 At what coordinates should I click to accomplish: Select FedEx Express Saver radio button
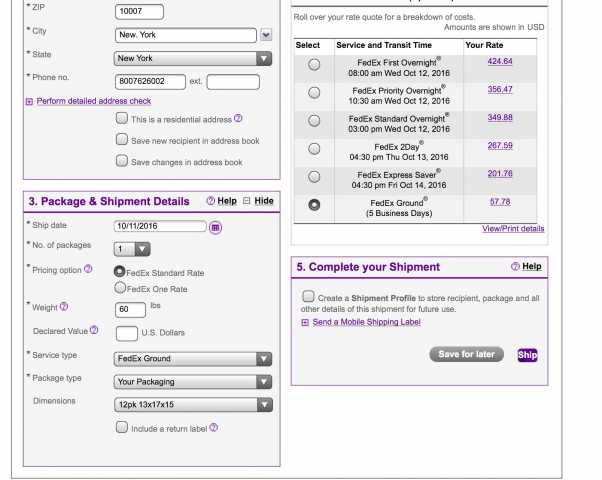click(314, 177)
